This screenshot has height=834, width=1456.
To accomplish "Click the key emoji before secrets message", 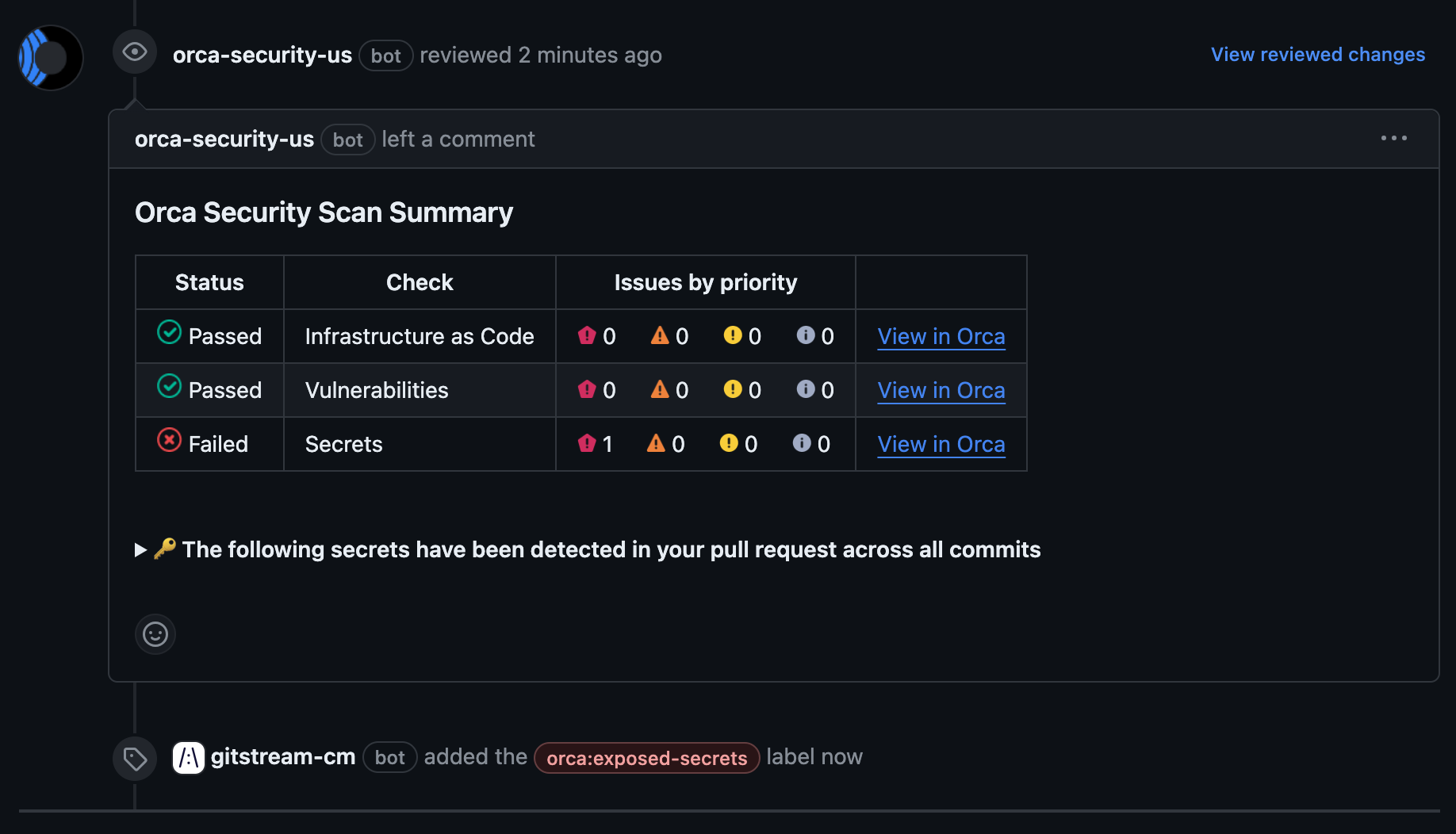I will [x=163, y=549].
